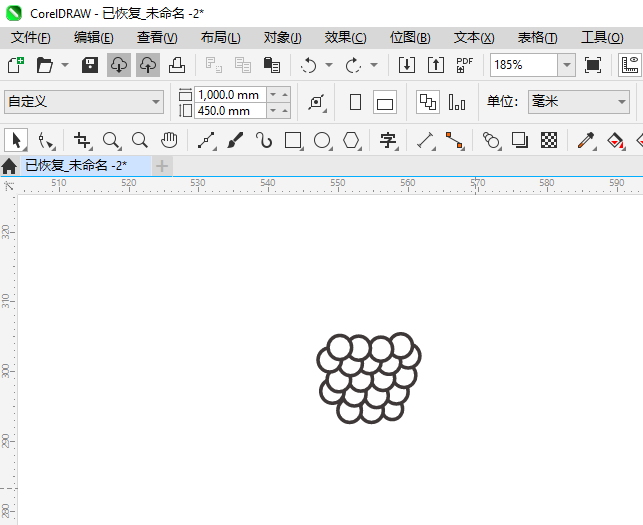Click the plus button to add new document
This screenshot has height=525, width=643.
click(x=162, y=165)
